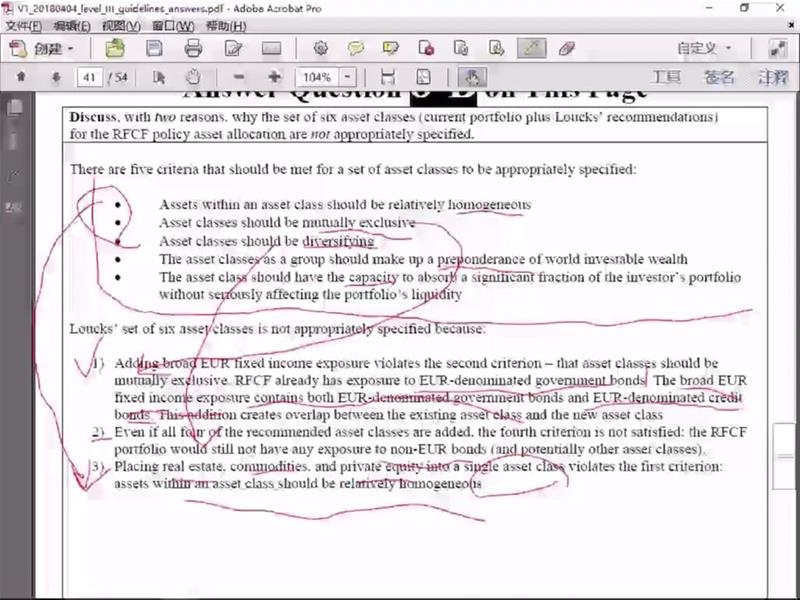
Task: Add a sticky note comment
Action: (x=356, y=48)
